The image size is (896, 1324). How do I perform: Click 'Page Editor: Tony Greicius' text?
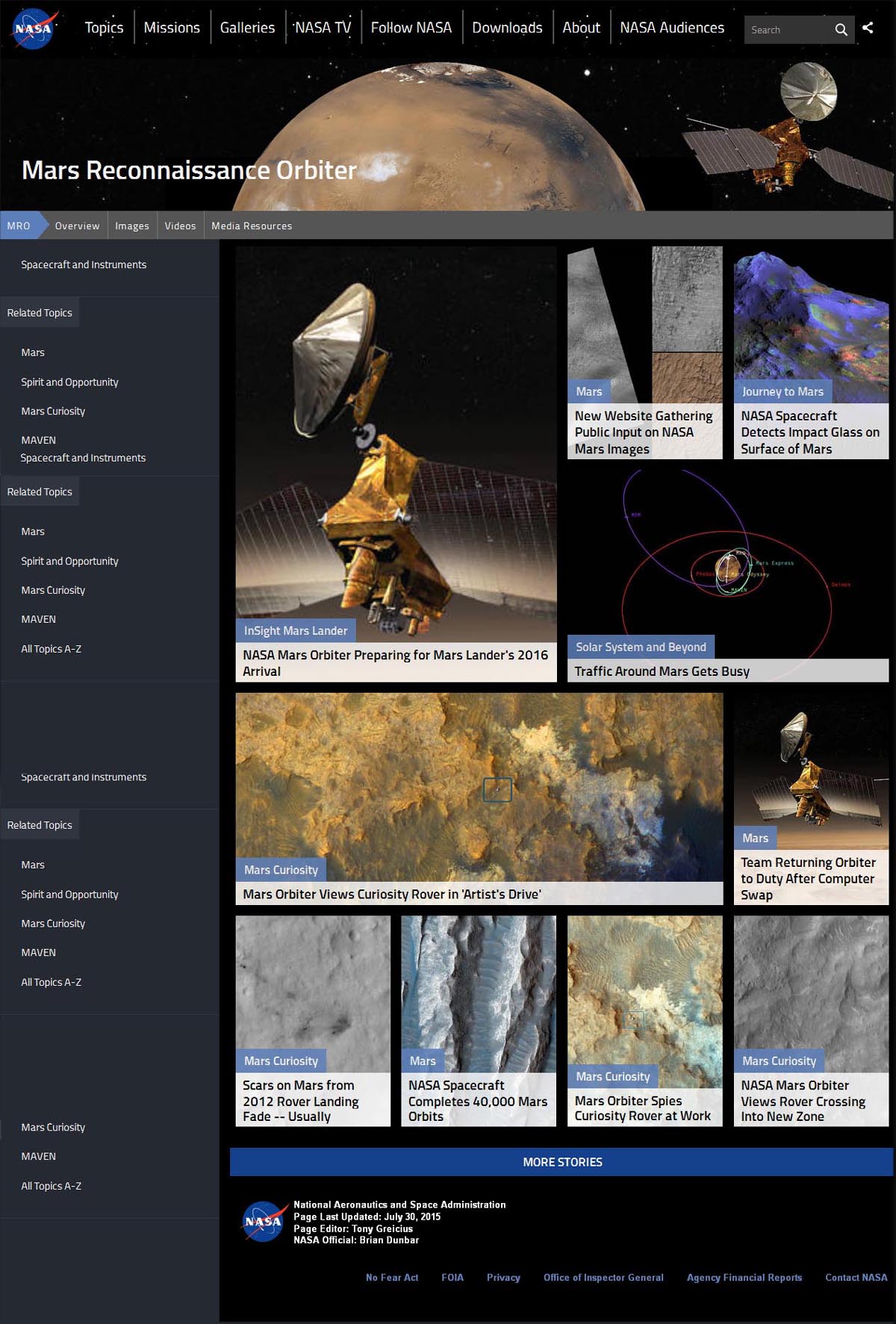point(353,1228)
